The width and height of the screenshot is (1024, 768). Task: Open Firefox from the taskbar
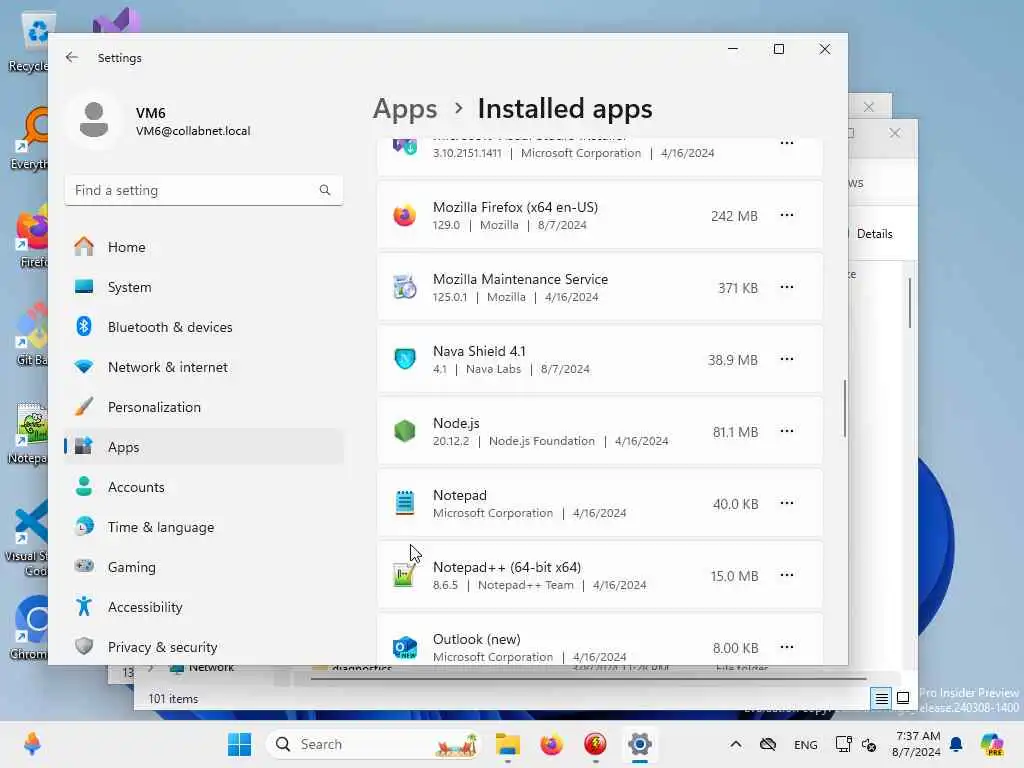[x=552, y=744]
